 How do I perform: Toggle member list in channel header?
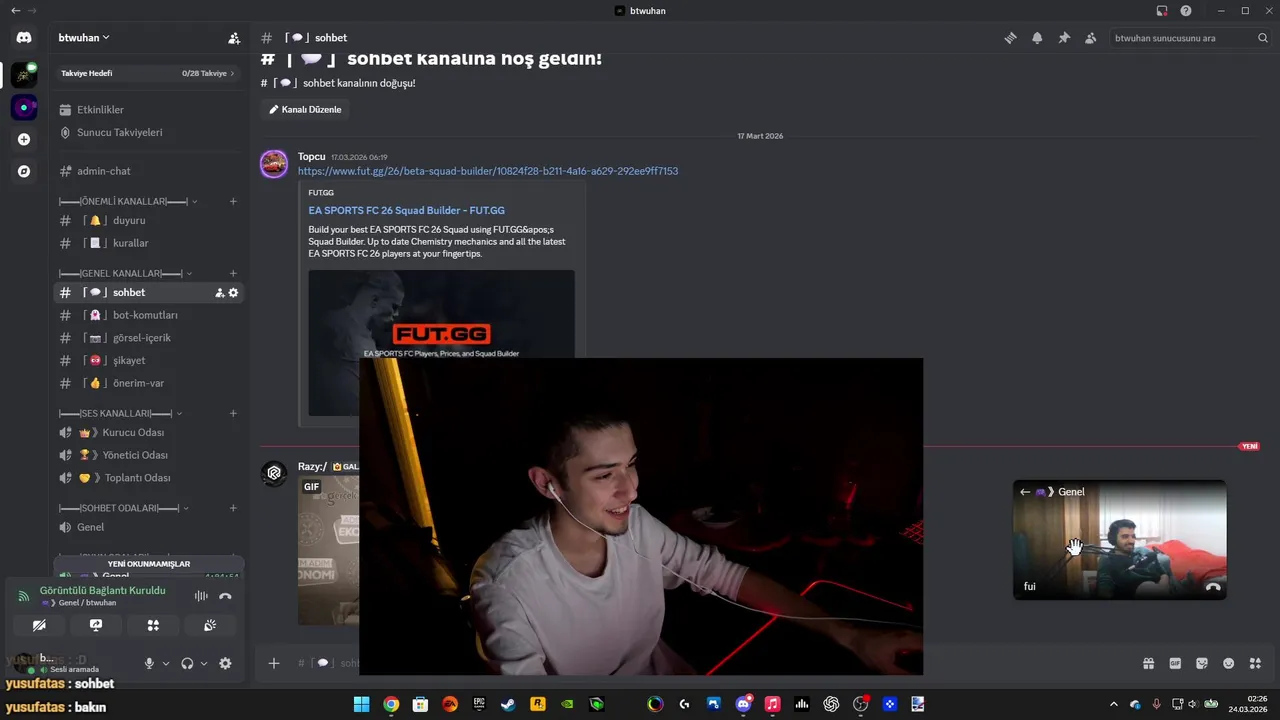pos(1091,38)
